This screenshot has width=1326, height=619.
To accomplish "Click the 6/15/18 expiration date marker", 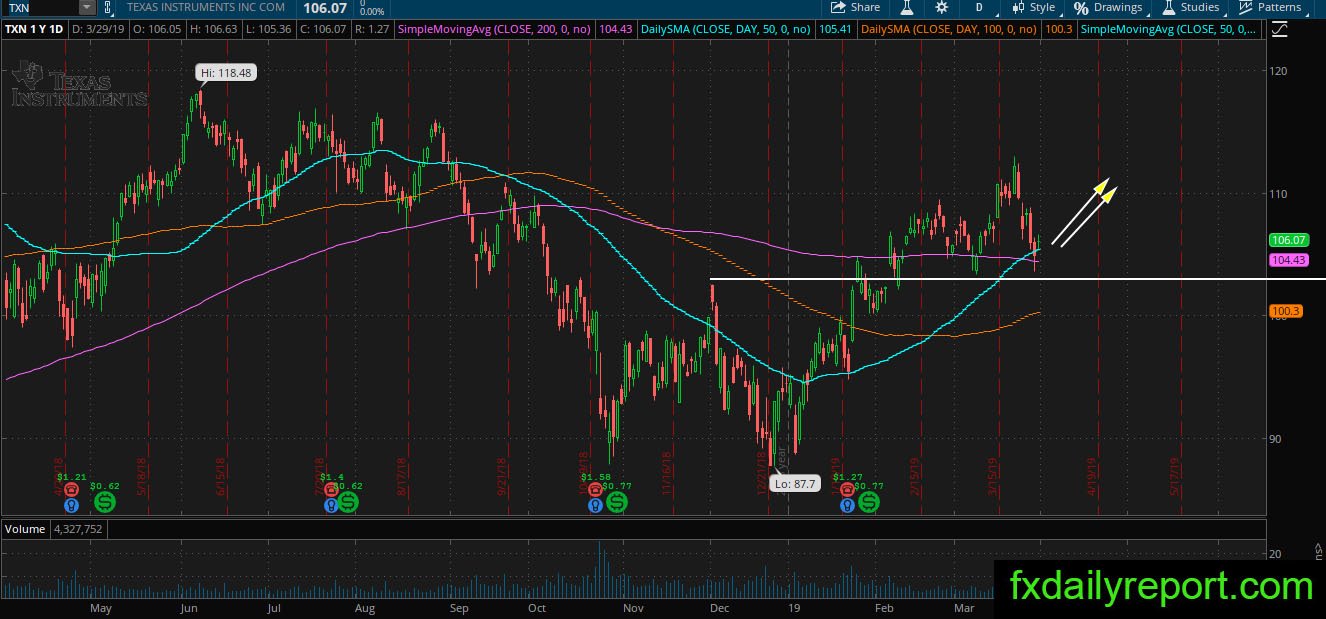I will tap(220, 476).
